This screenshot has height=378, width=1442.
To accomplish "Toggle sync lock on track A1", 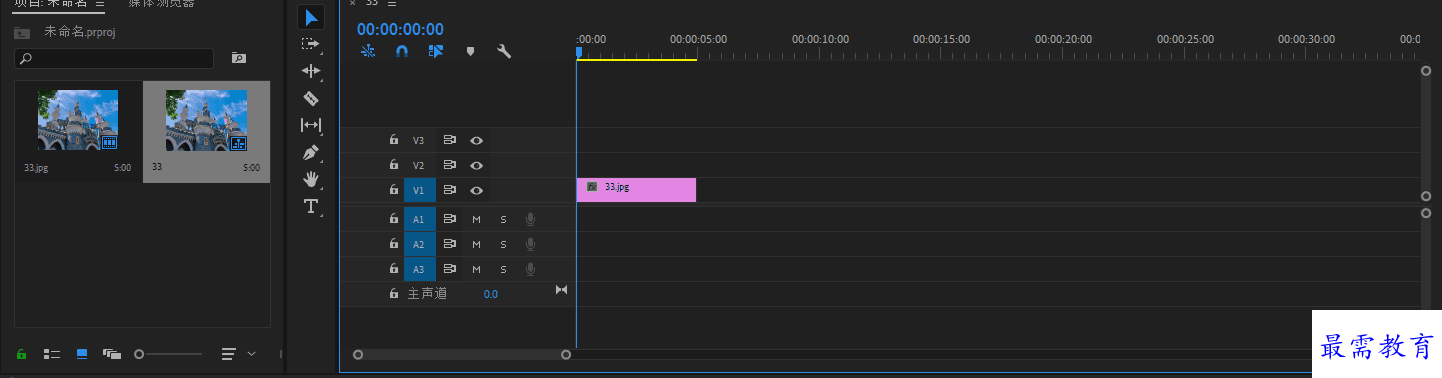I will point(450,218).
